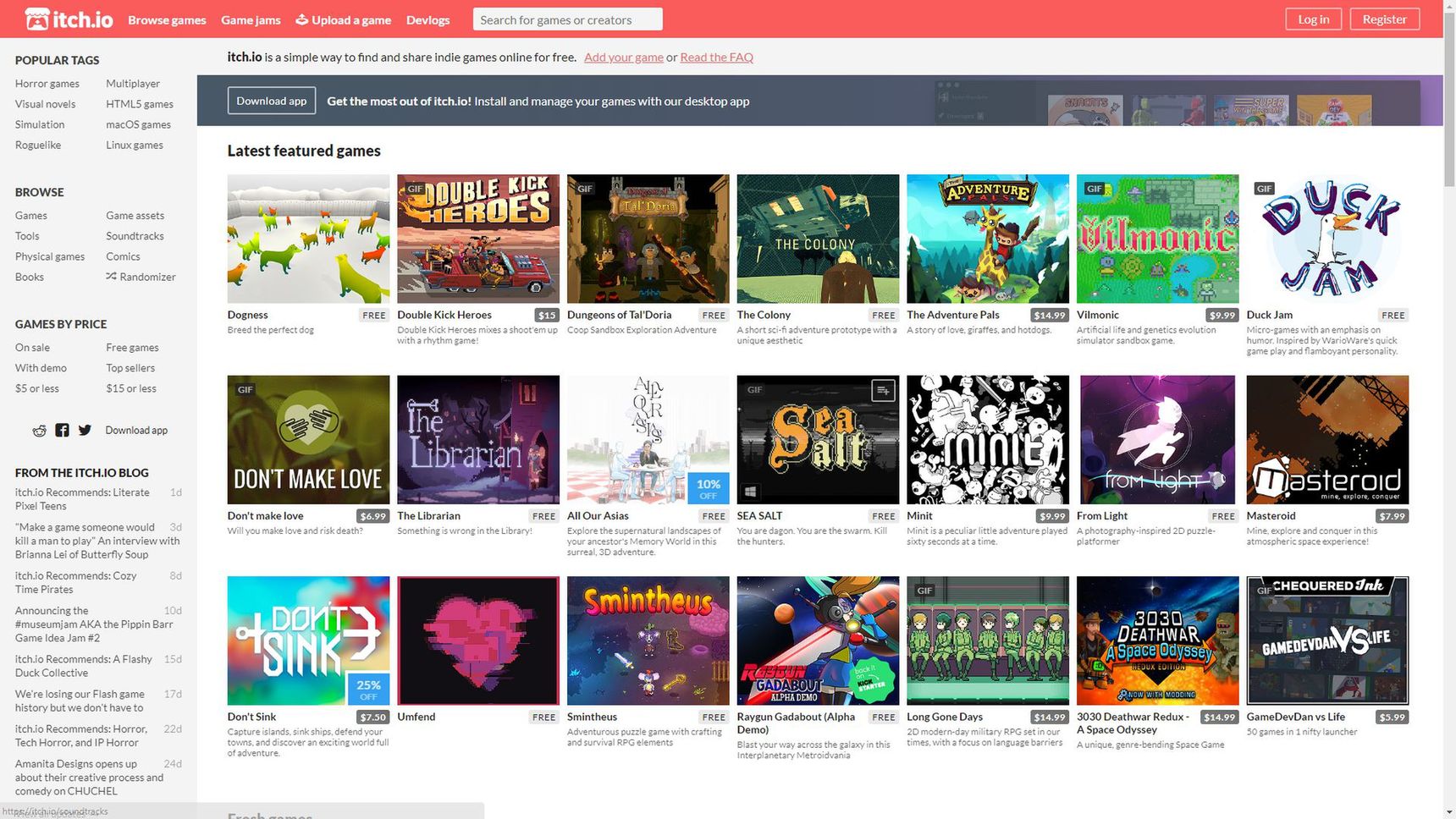Click the Download app banner button

click(271, 101)
